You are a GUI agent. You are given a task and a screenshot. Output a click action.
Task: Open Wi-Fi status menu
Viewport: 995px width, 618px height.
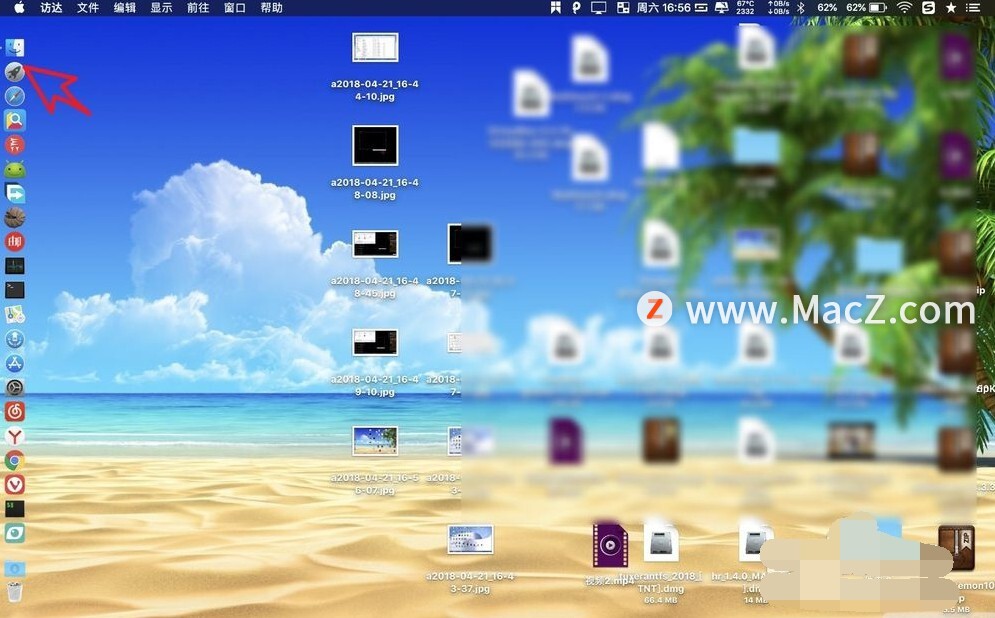(x=904, y=8)
